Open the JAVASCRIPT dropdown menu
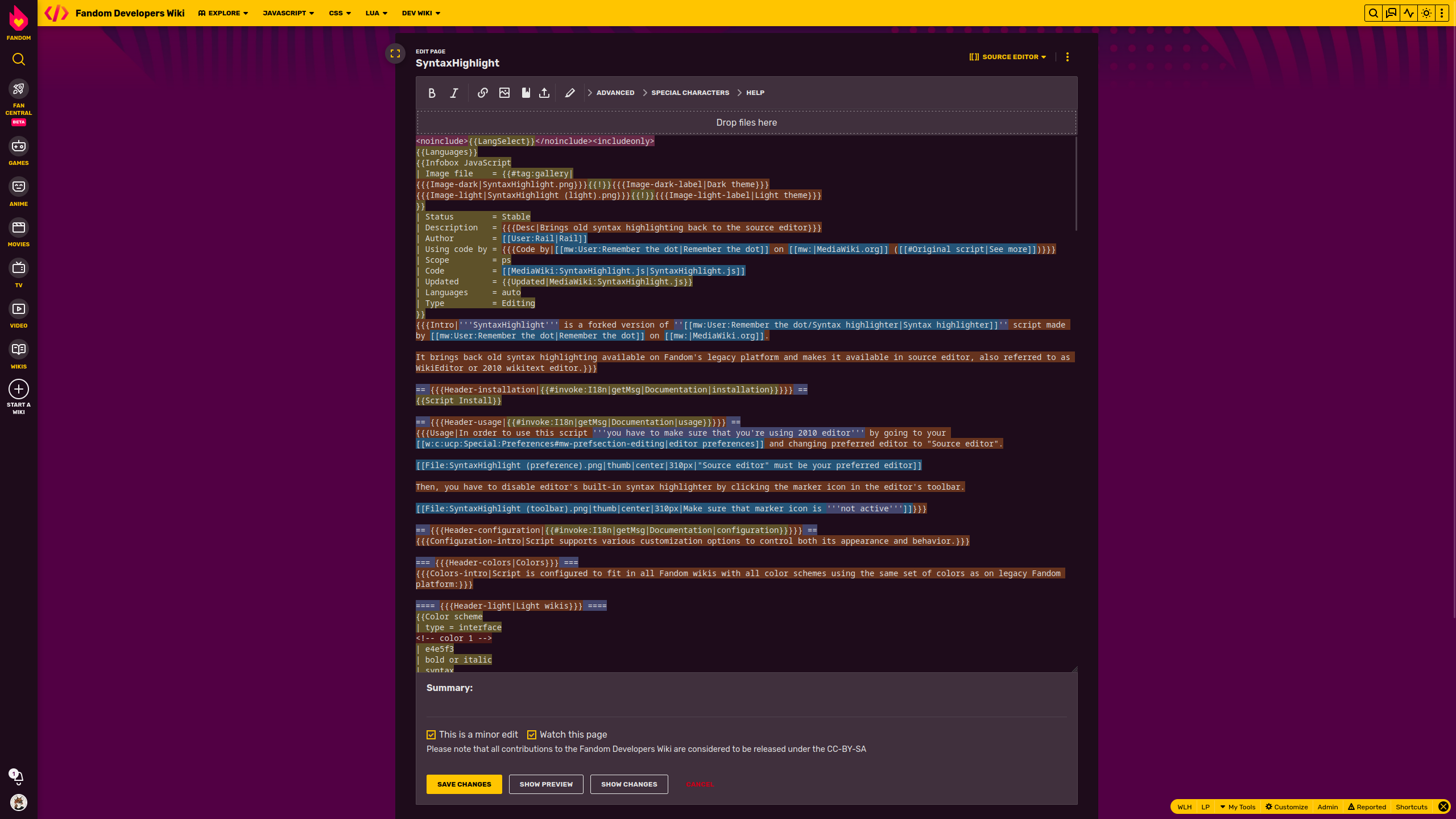 pyautogui.click(x=289, y=13)
